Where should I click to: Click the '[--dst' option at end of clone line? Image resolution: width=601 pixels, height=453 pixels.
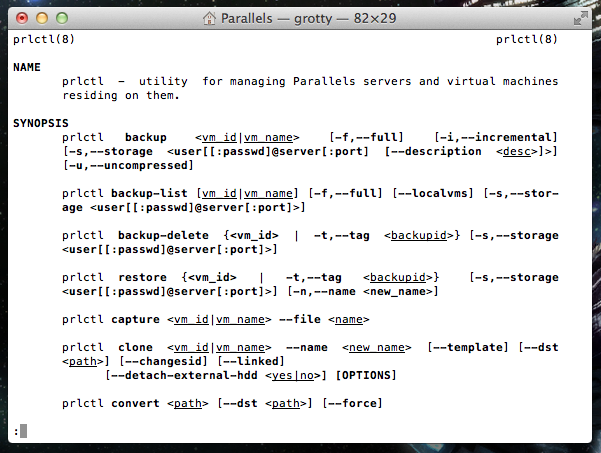pos(538,348)
